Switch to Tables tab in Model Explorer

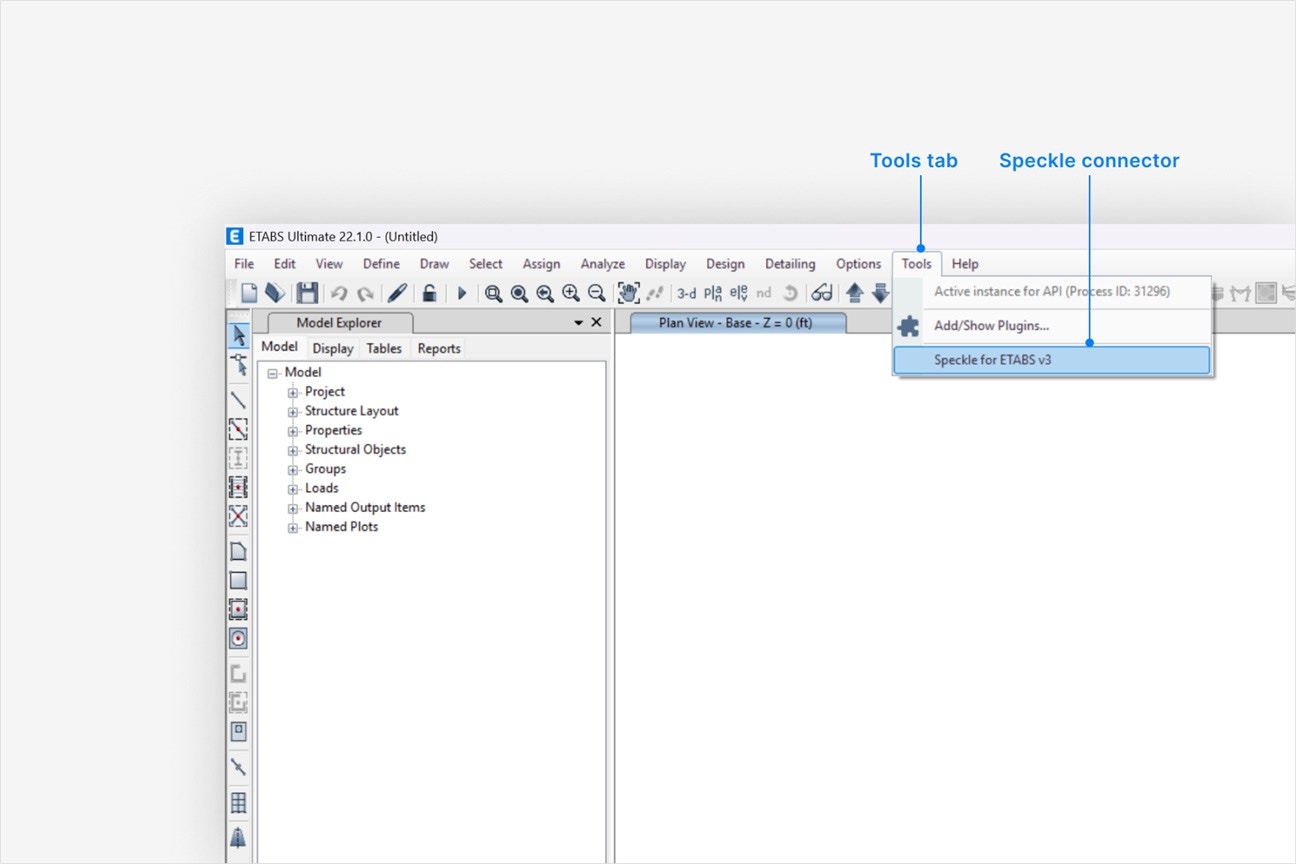point(384,348)
